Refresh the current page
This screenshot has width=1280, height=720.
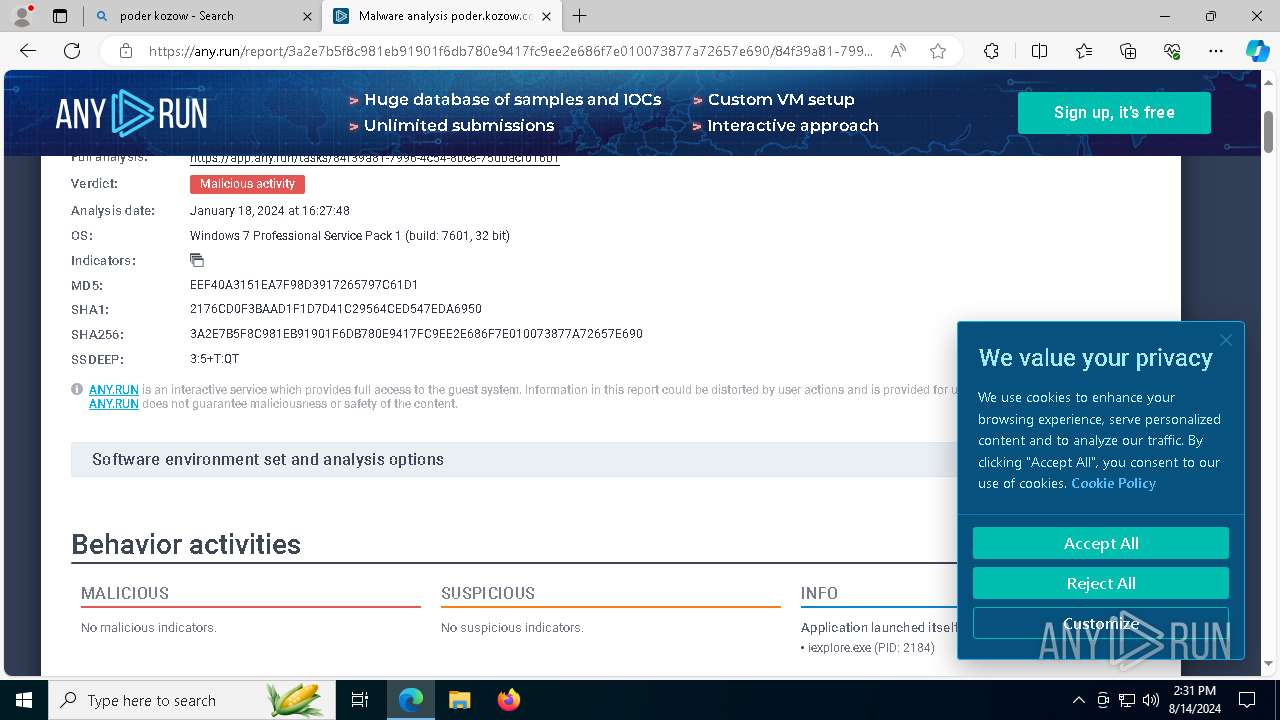72,51
